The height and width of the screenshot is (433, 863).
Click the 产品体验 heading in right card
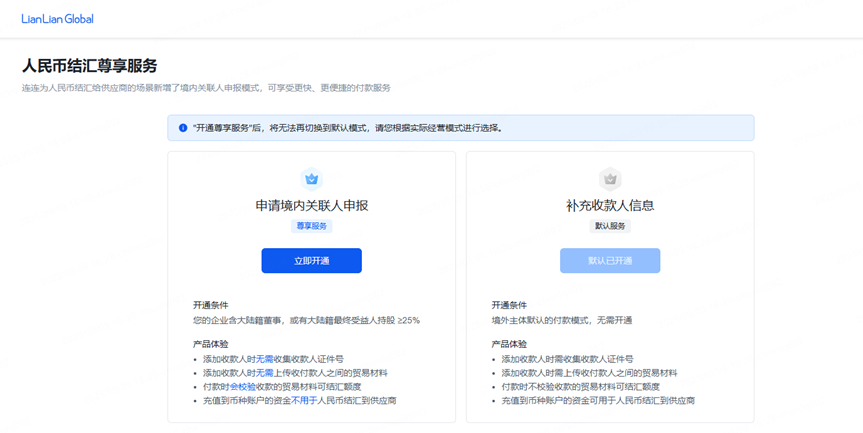509,344
